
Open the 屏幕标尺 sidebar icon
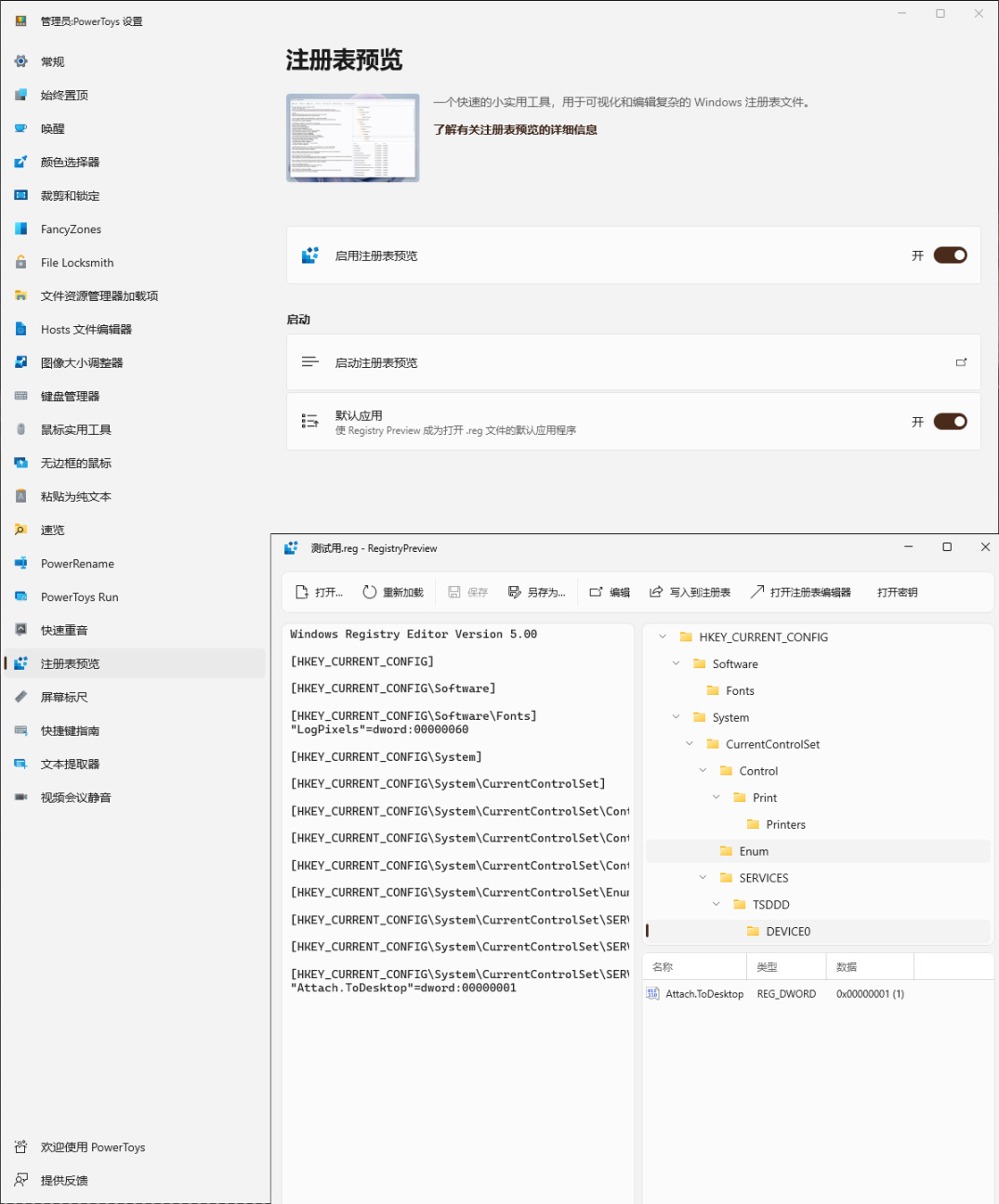[x=20, y=697]
